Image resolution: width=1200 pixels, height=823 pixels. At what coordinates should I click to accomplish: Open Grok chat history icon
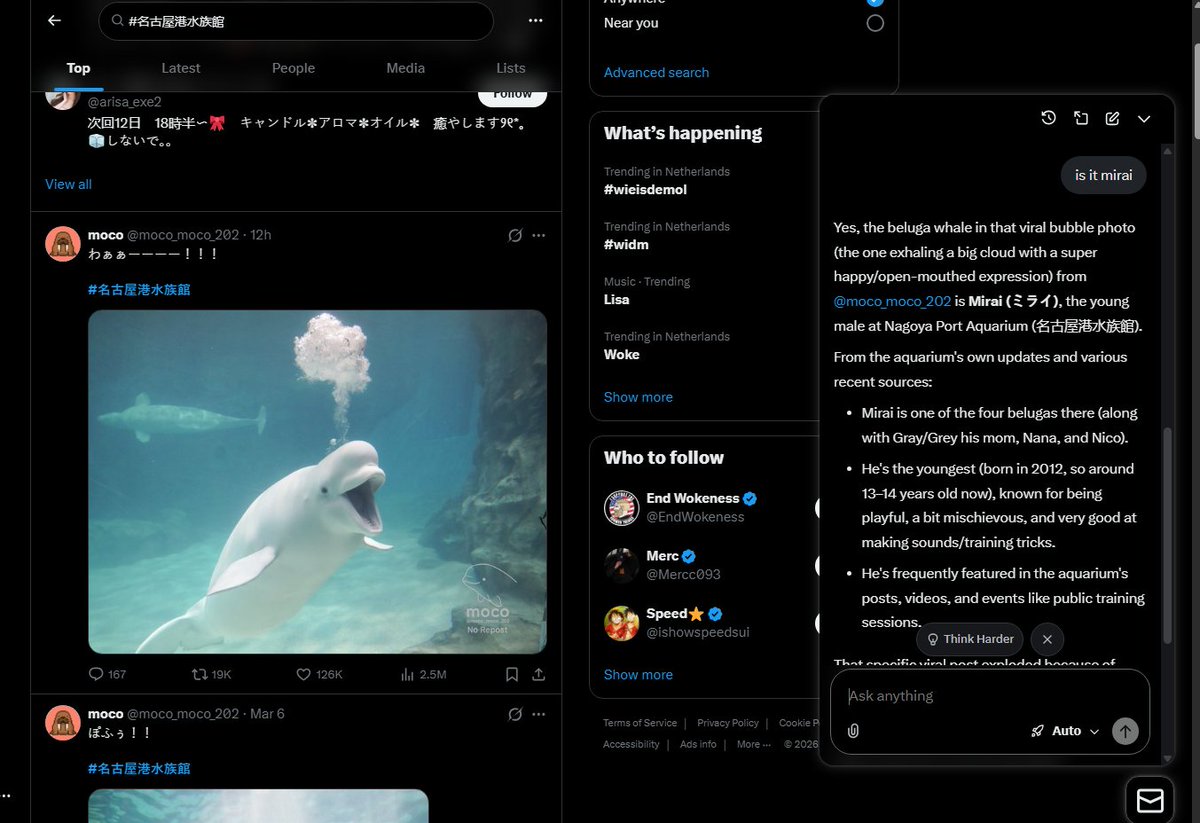[x=1048, y=118]
